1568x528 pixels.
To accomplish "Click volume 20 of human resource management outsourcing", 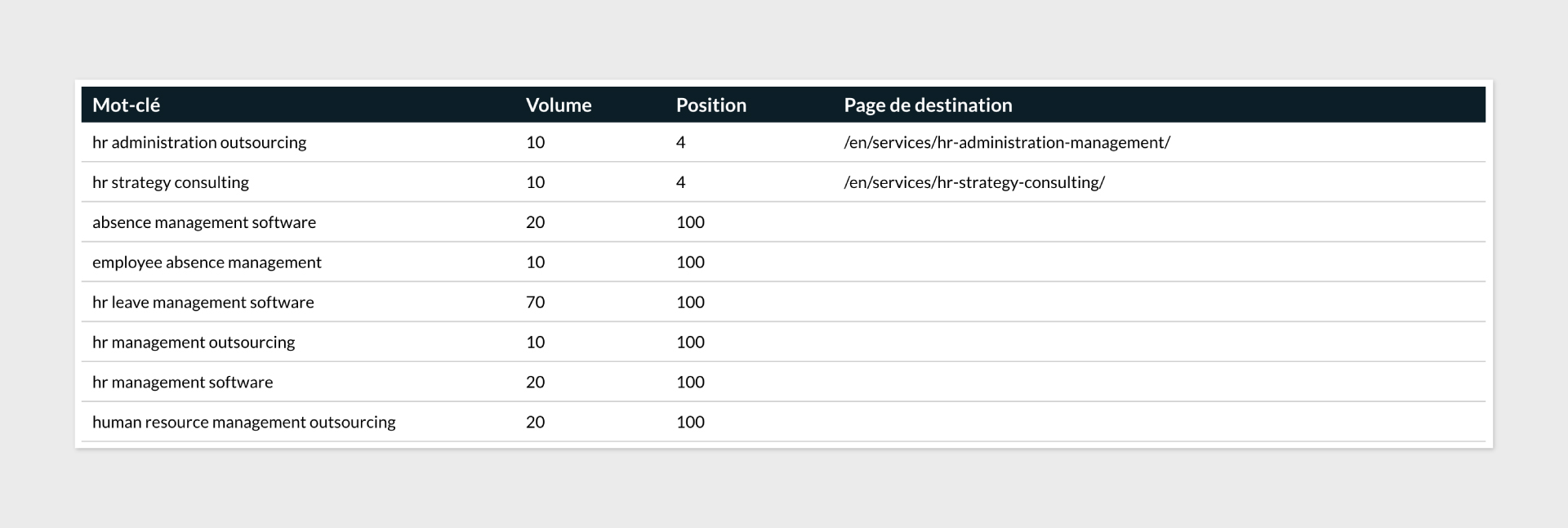I will (x=535, y=423).
